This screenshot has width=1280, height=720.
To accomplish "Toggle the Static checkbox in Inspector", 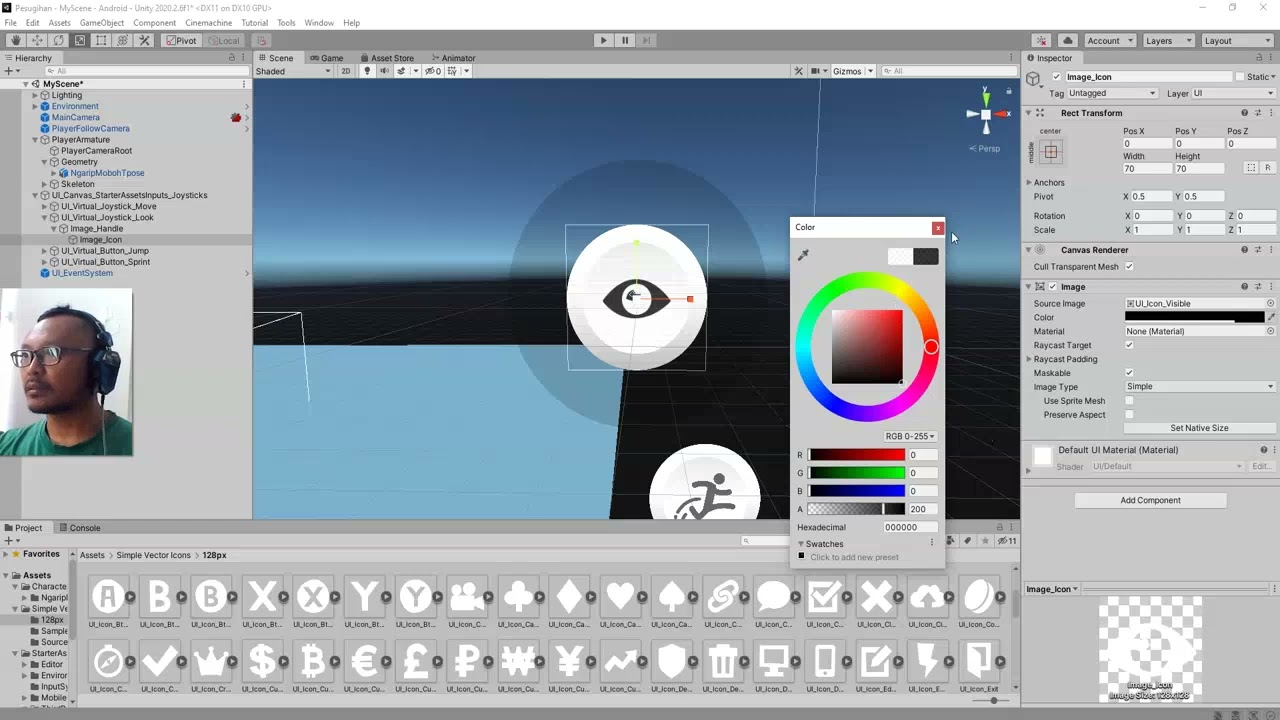I will [x=1240, y=77].
